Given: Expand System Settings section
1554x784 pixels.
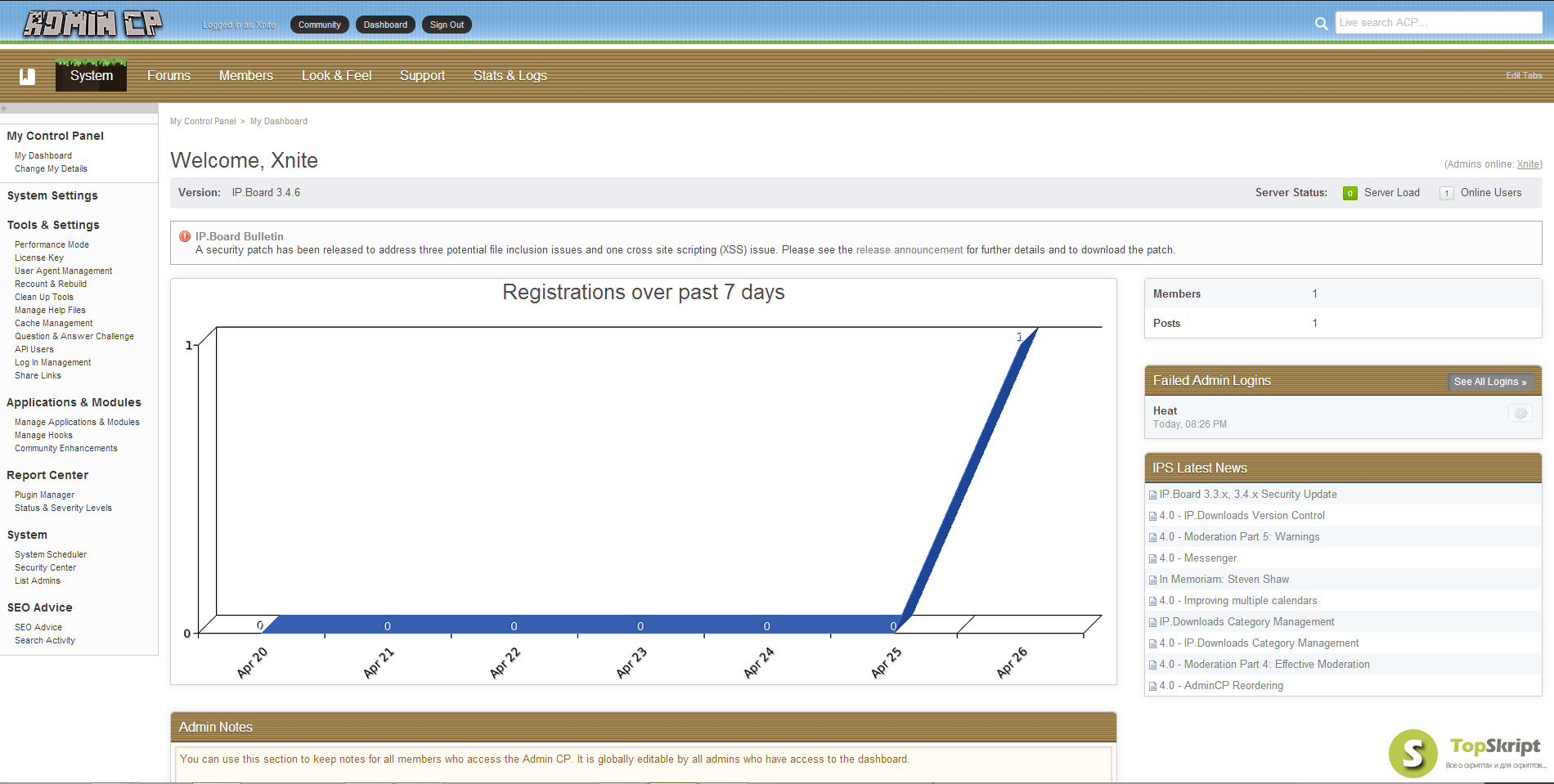Looking at the screenshot, I should point(52,195).
